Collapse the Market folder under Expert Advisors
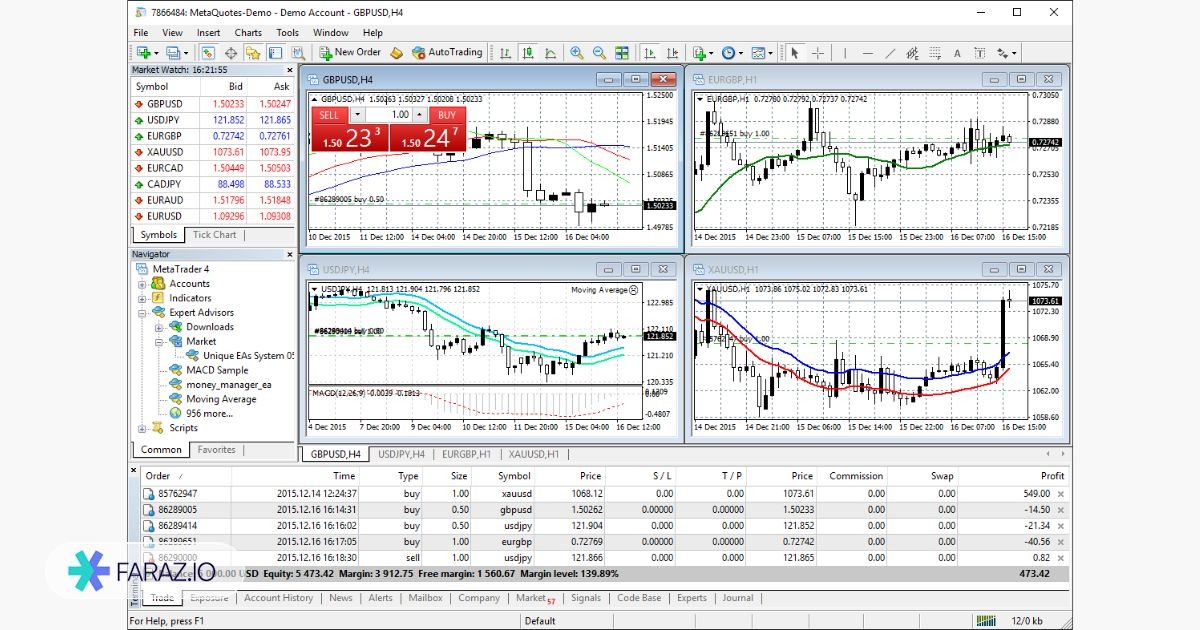 (158, 343)
